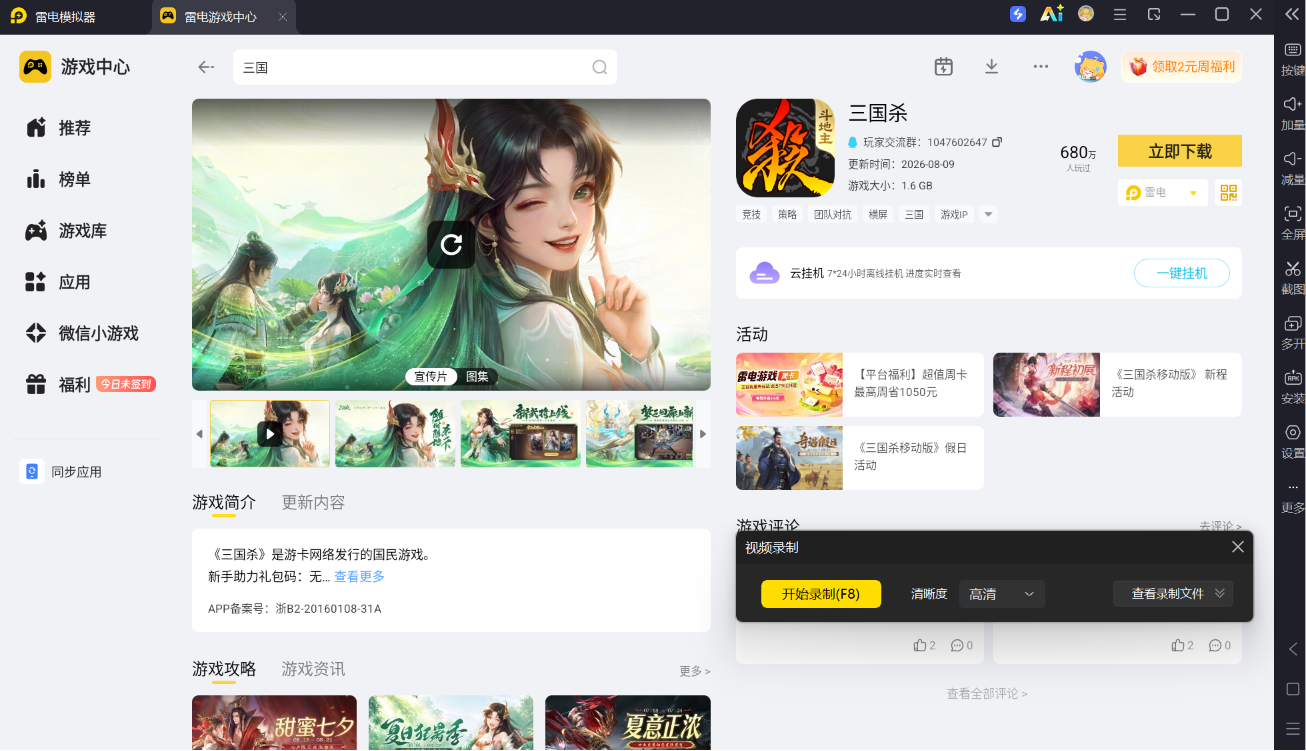
Task: Click the magnifier search icon
Action: pos(600,67)
